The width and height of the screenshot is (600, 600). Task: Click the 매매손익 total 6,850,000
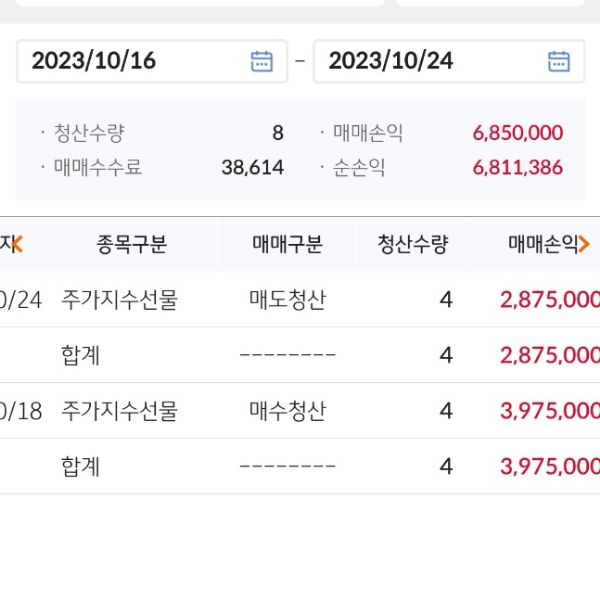click(517, 133)
